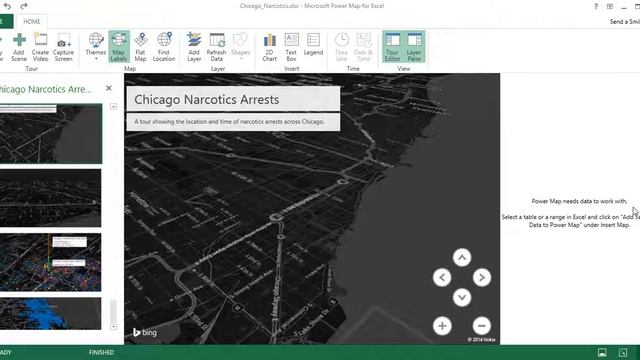Click the Chicago Narcotics Arrests title box

233,99
